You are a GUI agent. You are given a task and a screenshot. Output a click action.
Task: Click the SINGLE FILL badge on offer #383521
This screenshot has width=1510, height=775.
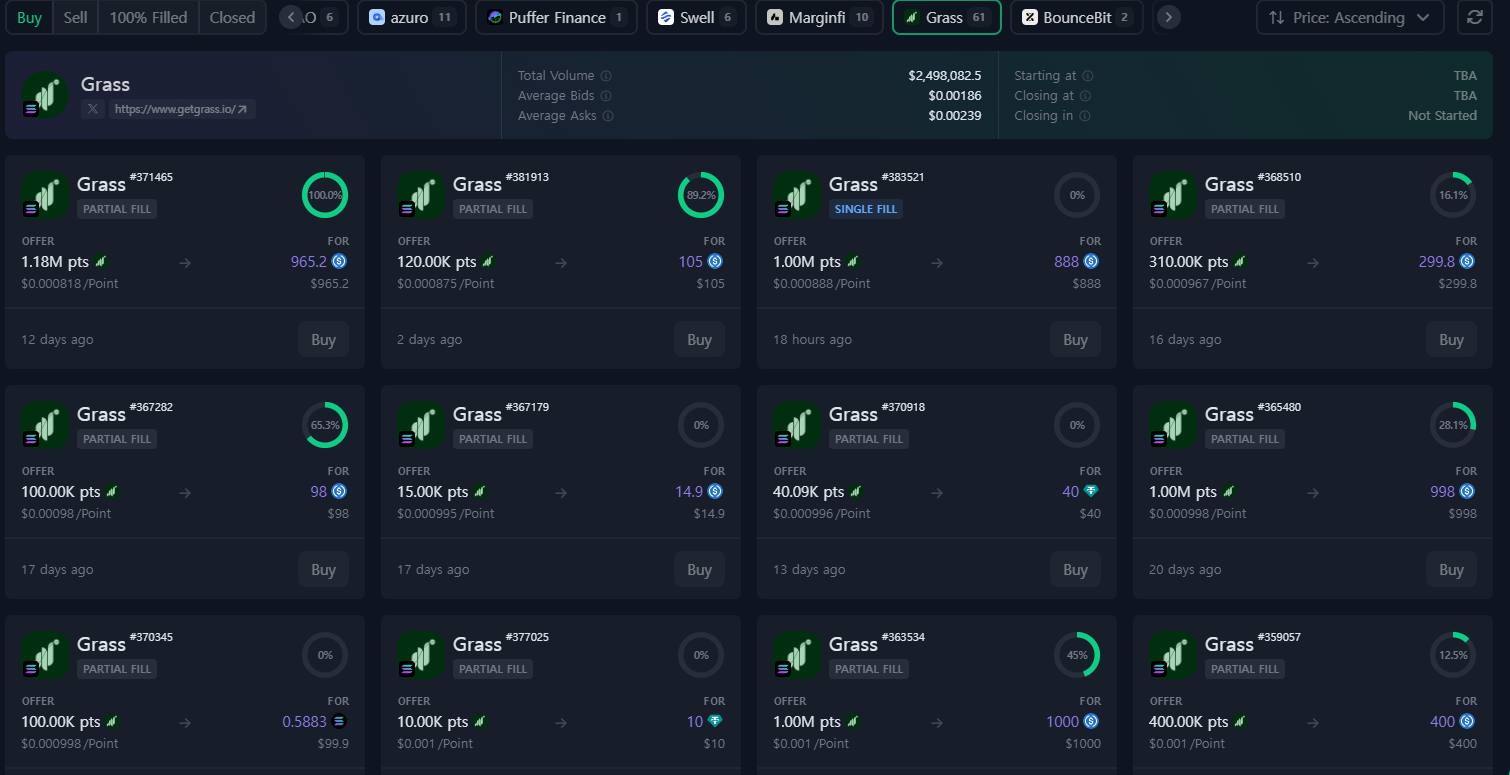tap(866, 209)
